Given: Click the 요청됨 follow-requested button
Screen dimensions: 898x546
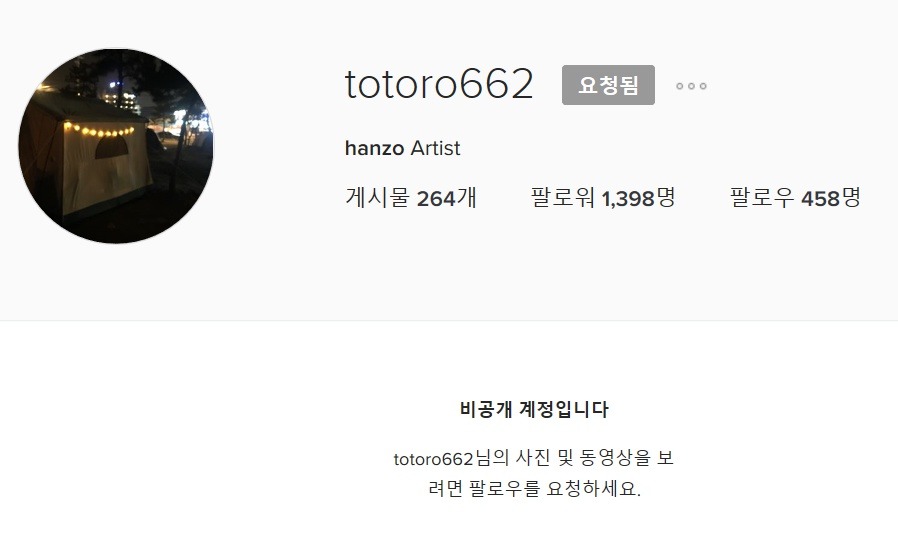Looking at the screenshot, I should [x=608, y=85].
